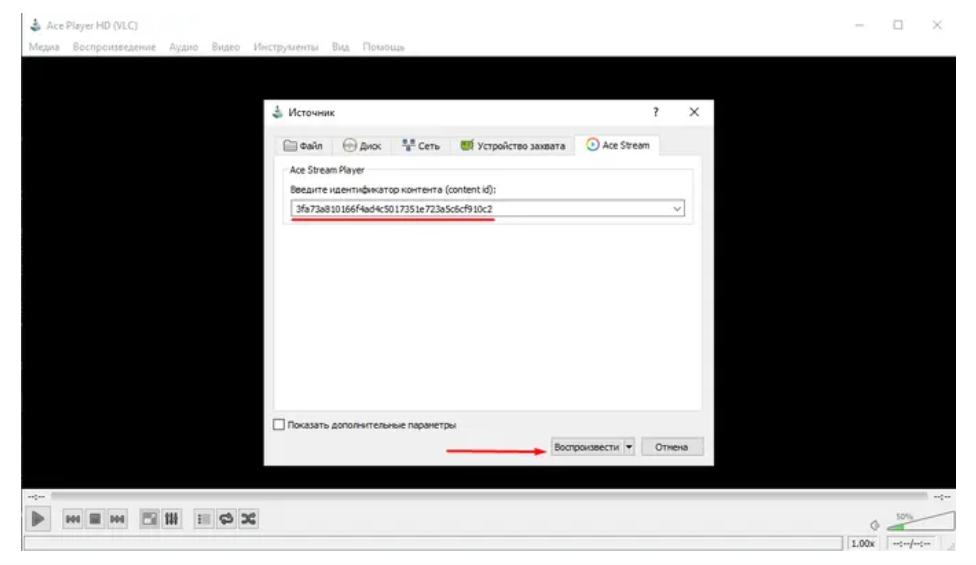Image resolution: width=976 pixels, height=565 pixels.
Task: Open the Инструменты menu
Action: (x=286, y=47)
